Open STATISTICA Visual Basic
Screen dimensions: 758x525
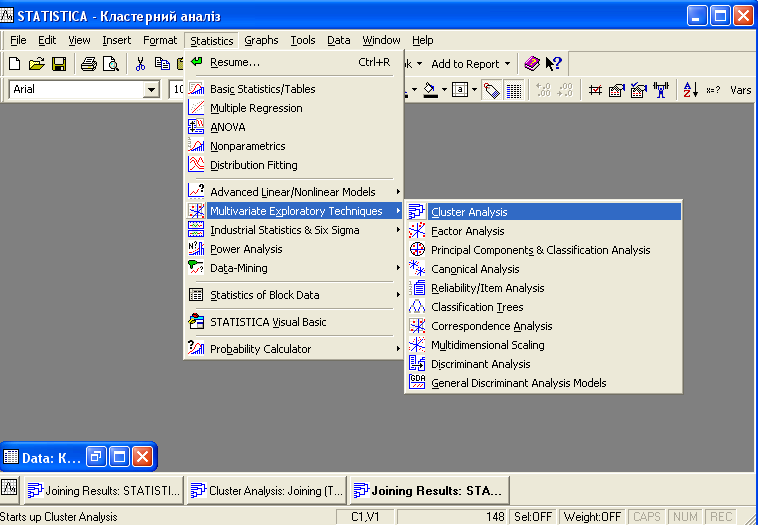pos(293,321)
